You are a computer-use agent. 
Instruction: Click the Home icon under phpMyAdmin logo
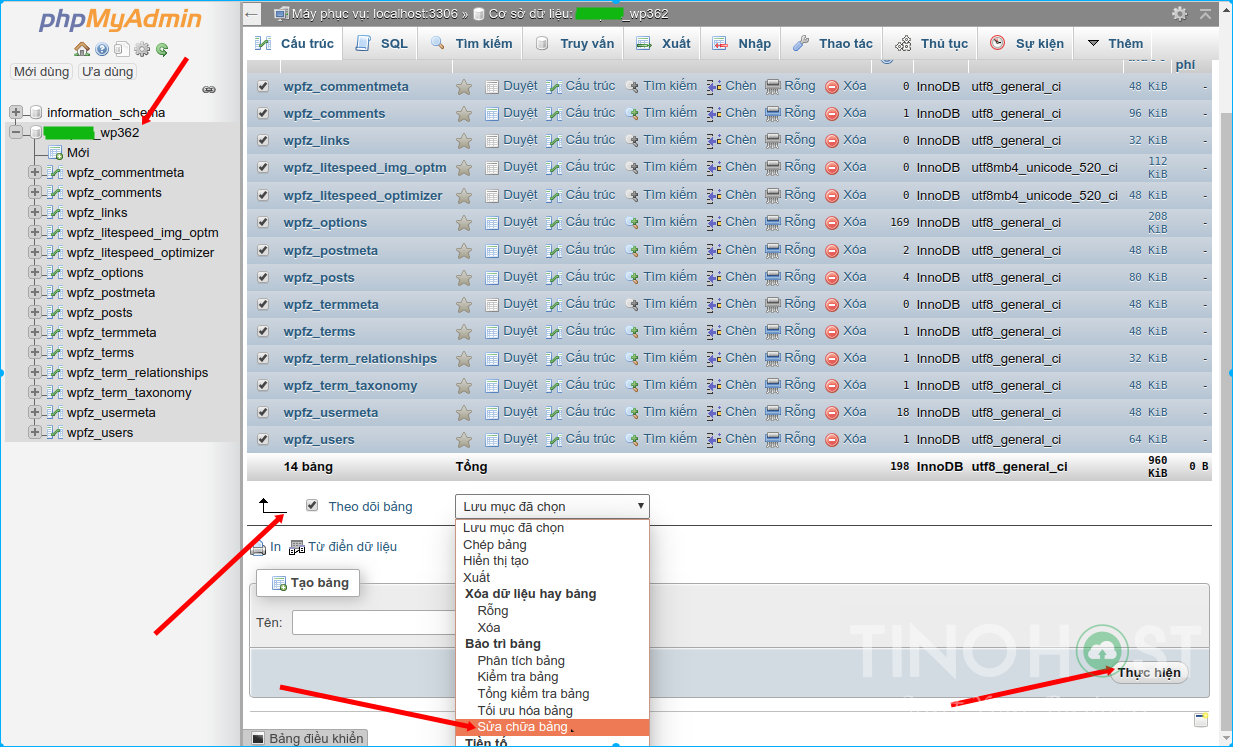click(x=82, y=49)
